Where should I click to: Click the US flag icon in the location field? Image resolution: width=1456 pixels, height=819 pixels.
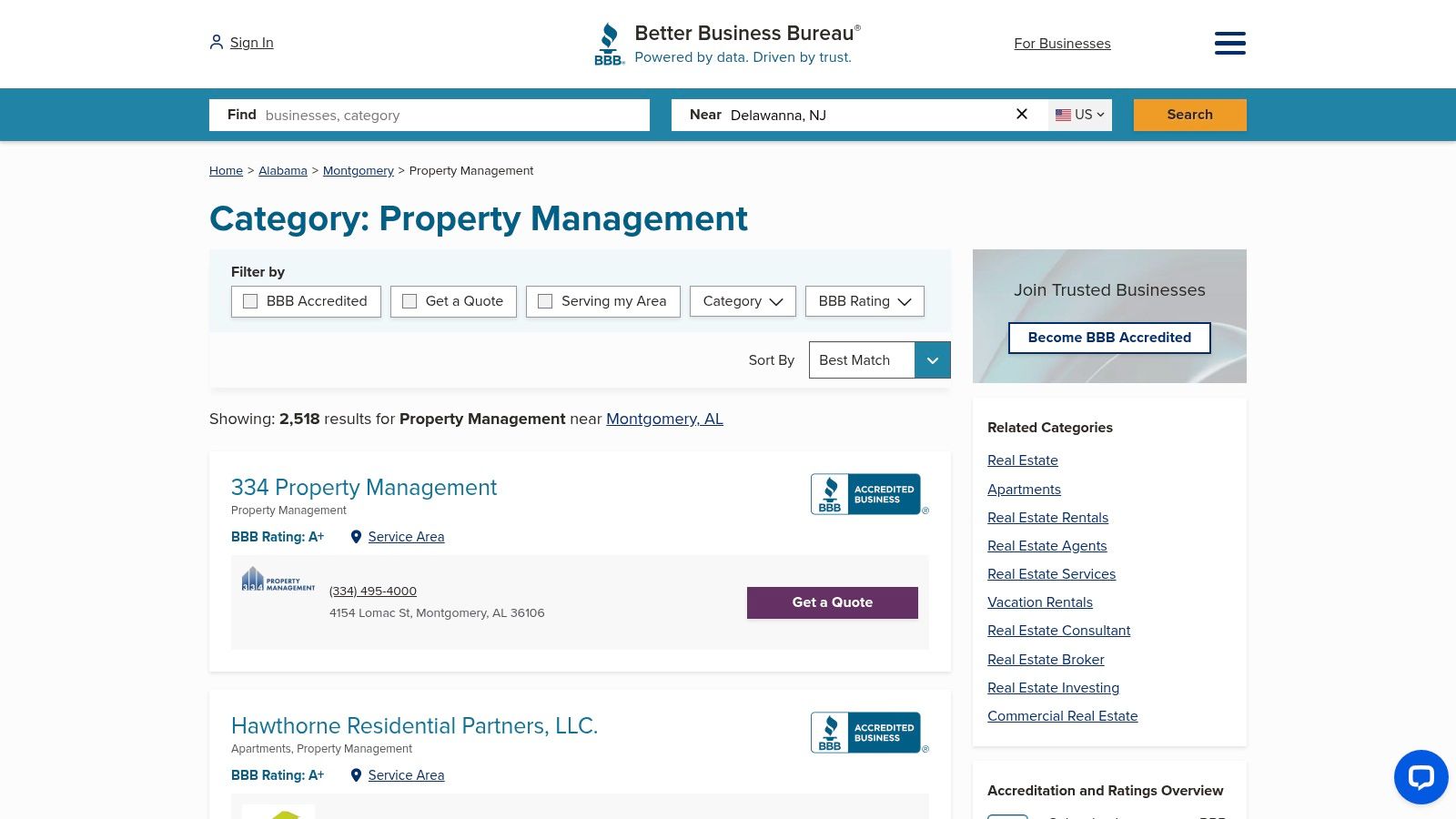click(1063, 115)
